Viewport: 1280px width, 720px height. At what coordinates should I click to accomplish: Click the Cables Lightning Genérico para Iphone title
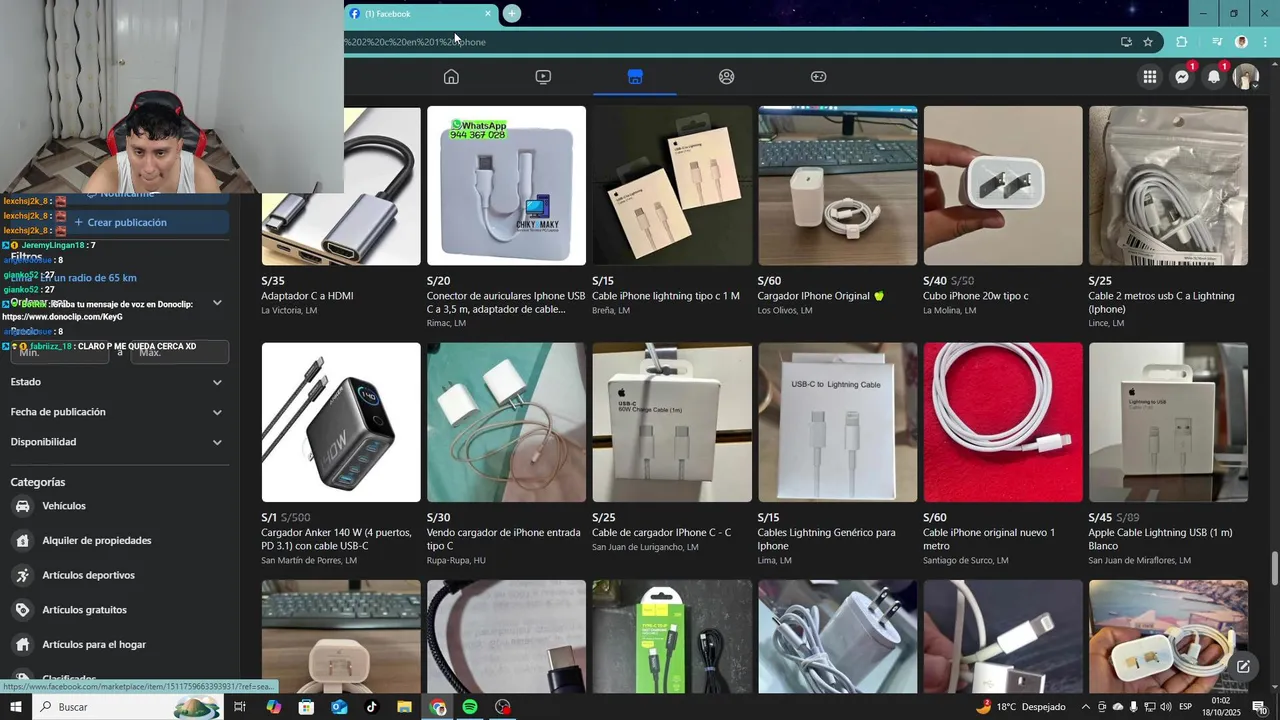(x=827, y=539)
